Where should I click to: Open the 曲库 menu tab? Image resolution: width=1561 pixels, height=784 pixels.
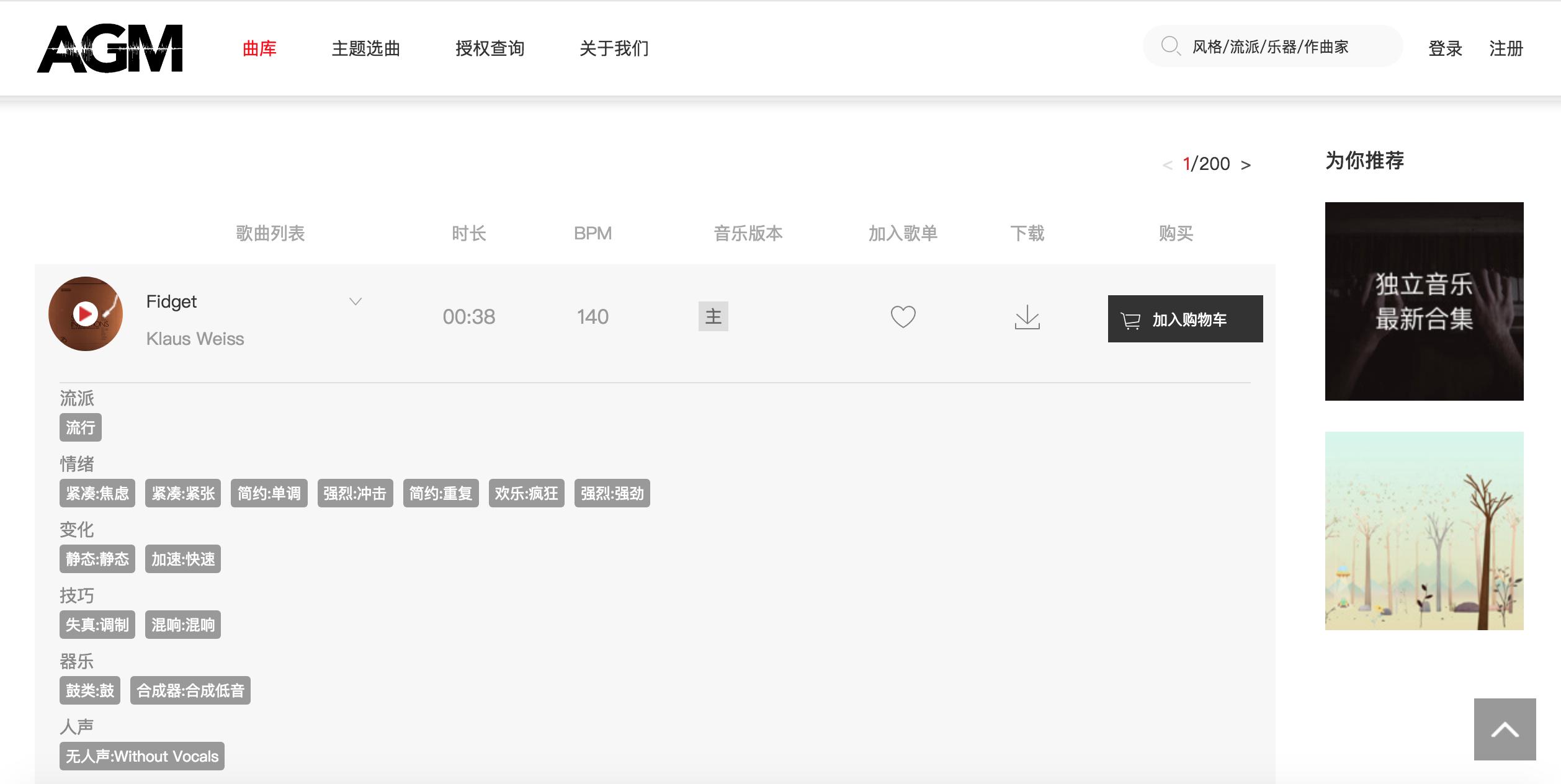point(259,48)
